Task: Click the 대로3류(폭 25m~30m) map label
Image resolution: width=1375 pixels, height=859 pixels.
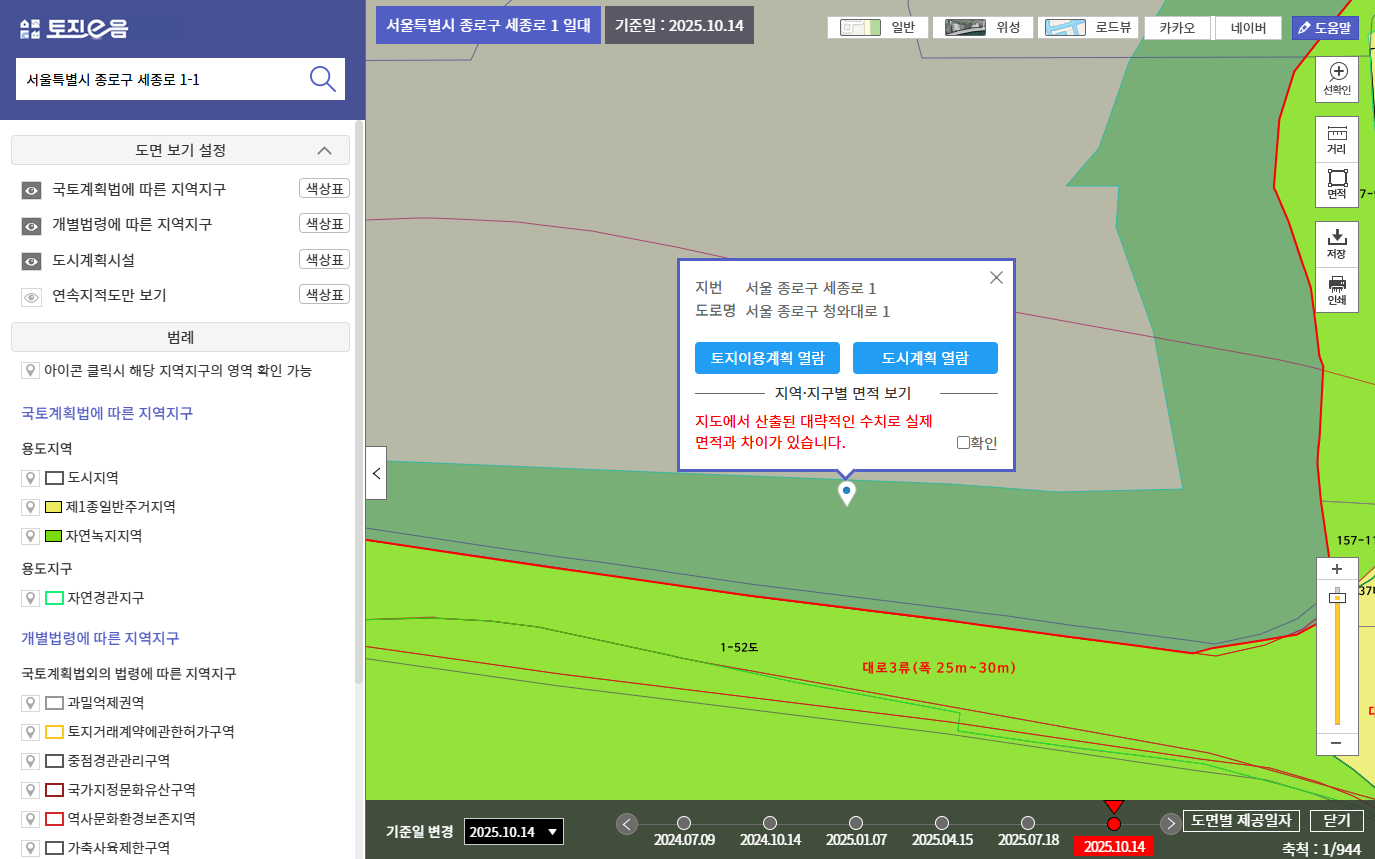Action: [939, 668]
